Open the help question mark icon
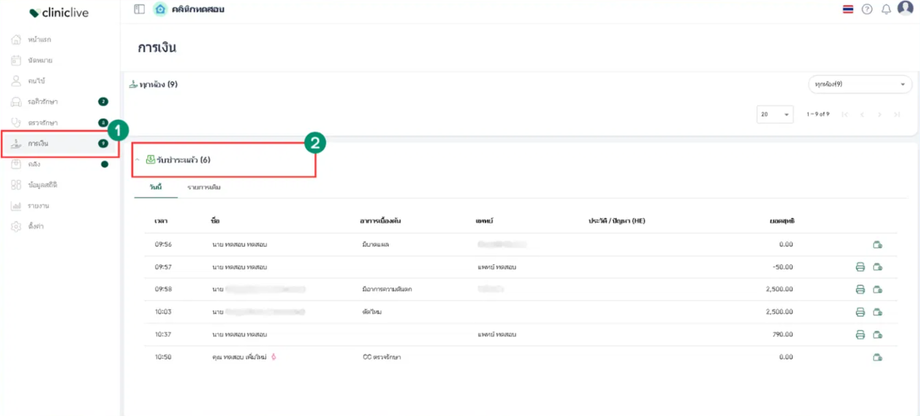The width and height of the screenshot is (920, 416). click(867, 9)
